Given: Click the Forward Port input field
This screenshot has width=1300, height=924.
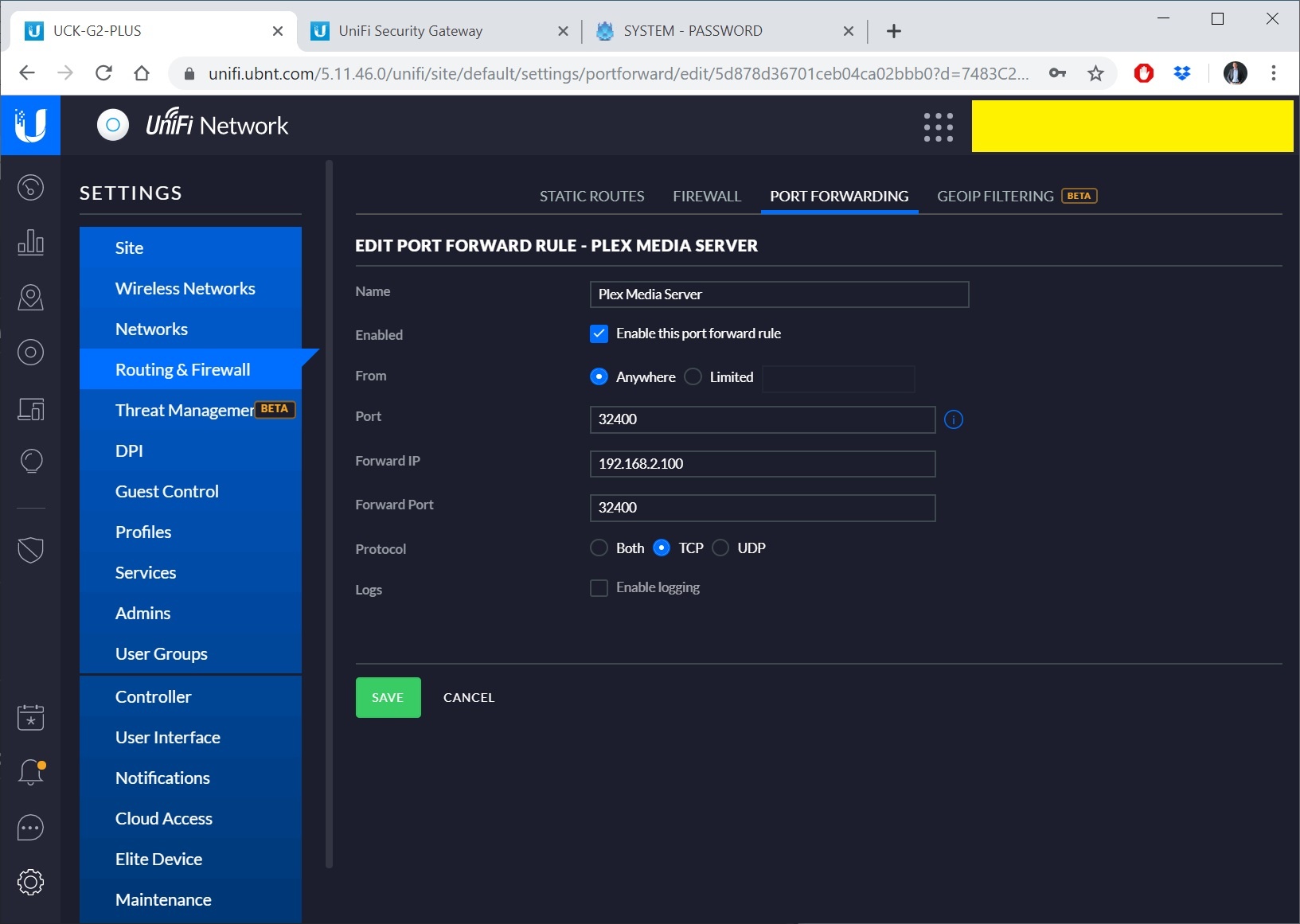Looking at the screenshot, I should (x=763, y=508).
